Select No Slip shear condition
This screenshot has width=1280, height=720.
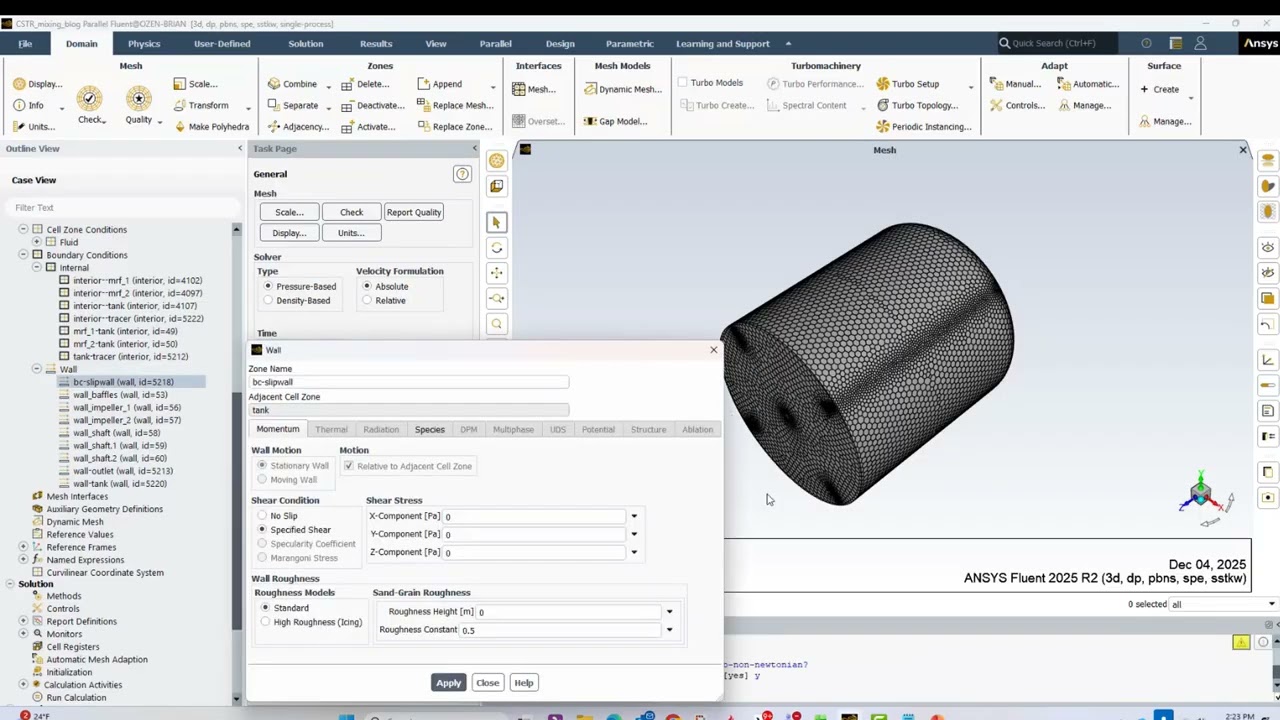(262, 516)
